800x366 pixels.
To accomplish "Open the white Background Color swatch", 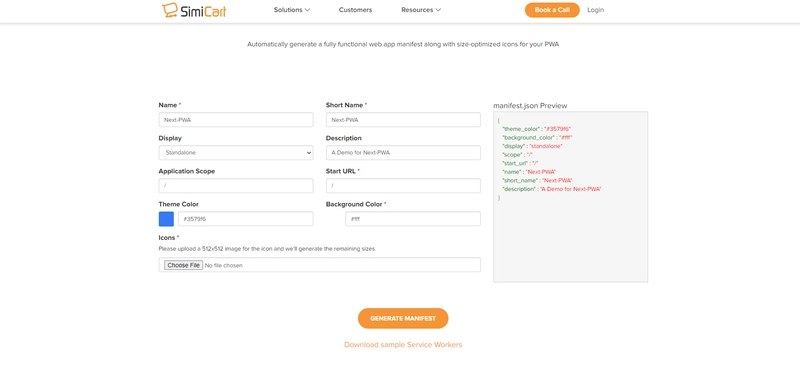I will (x=334, y=219).
